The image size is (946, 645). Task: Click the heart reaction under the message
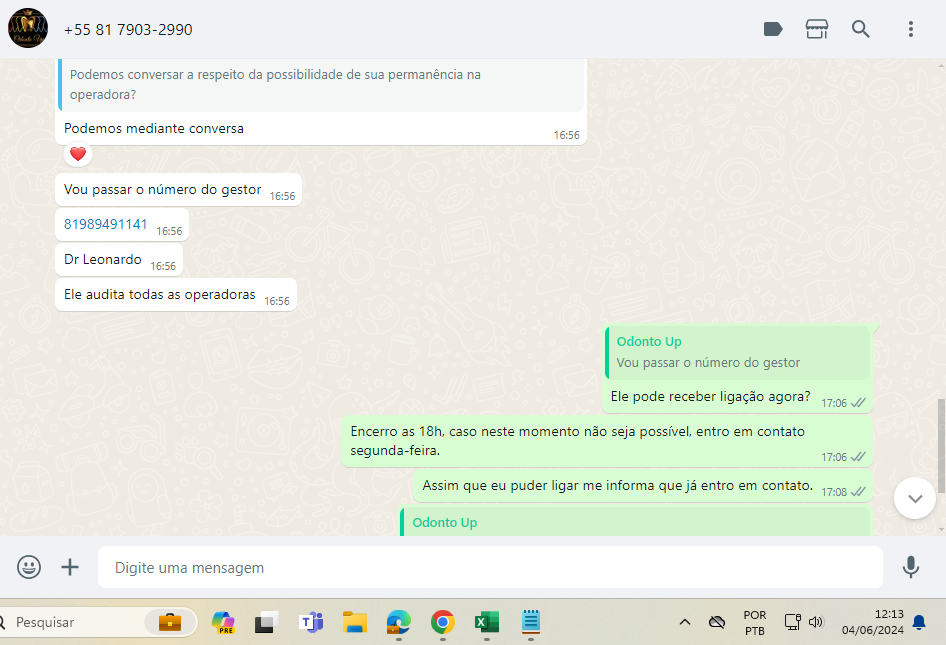pyautogui.click(x=78, y=154)
